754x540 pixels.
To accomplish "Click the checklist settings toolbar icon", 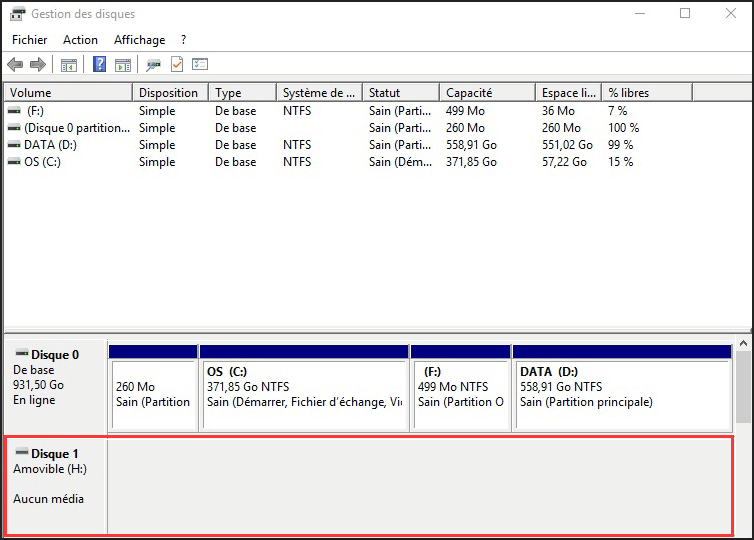I will pos(200,65).
